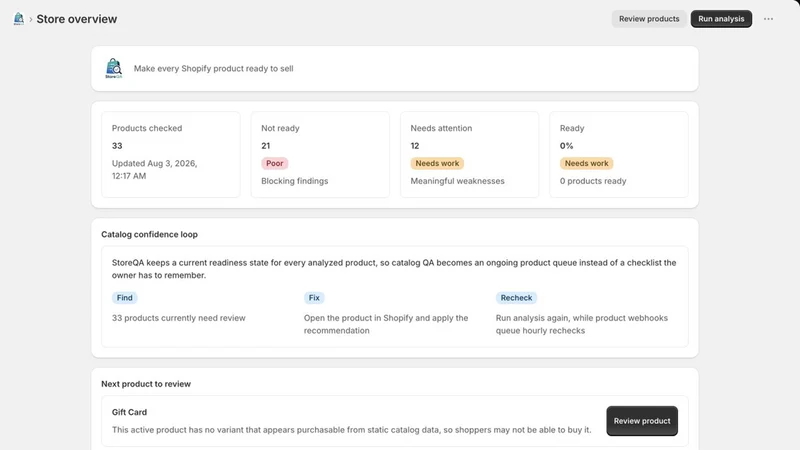800x450 pixels.
Task: Click the StoreQA readiness state paragraph
Action: coord(394,269)
